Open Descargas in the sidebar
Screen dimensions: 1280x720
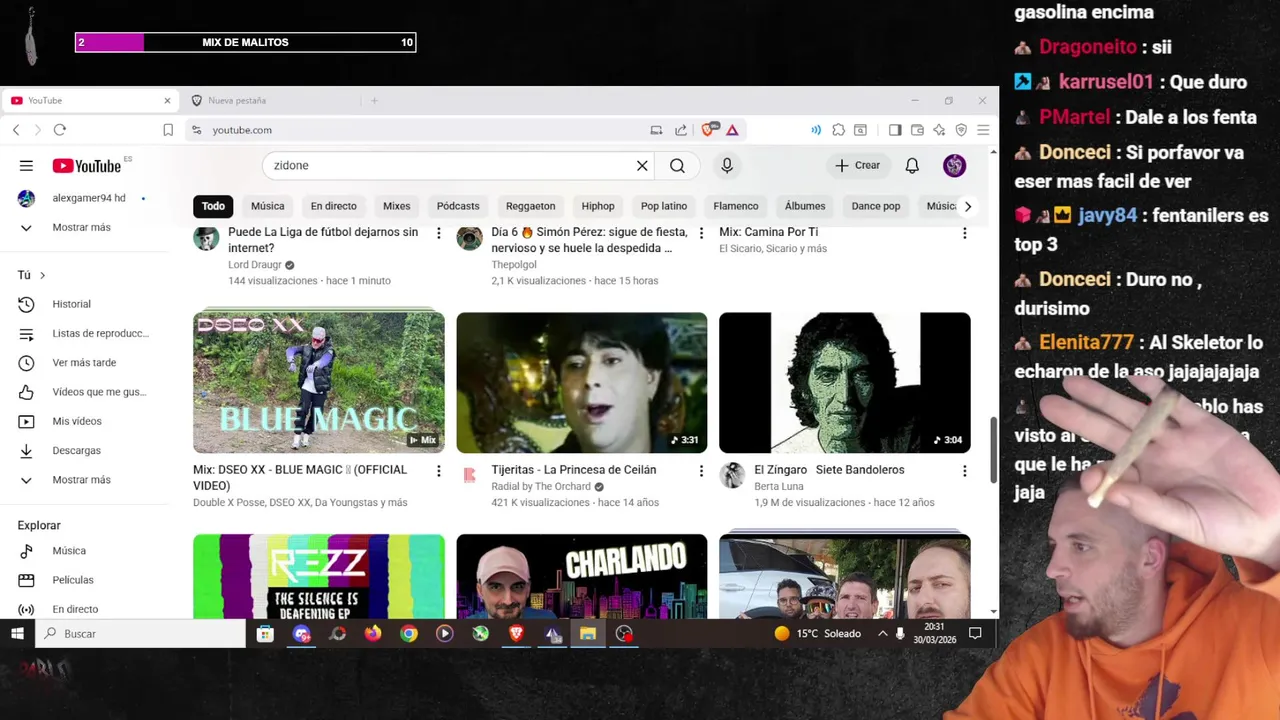(76, 451)
